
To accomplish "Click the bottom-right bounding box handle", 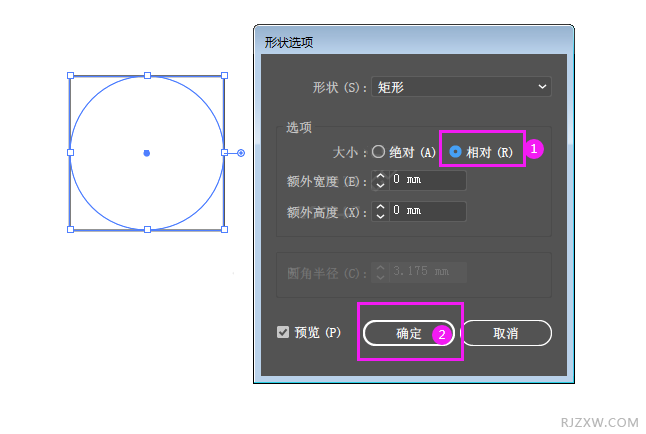I will click(x=224, y=229).
